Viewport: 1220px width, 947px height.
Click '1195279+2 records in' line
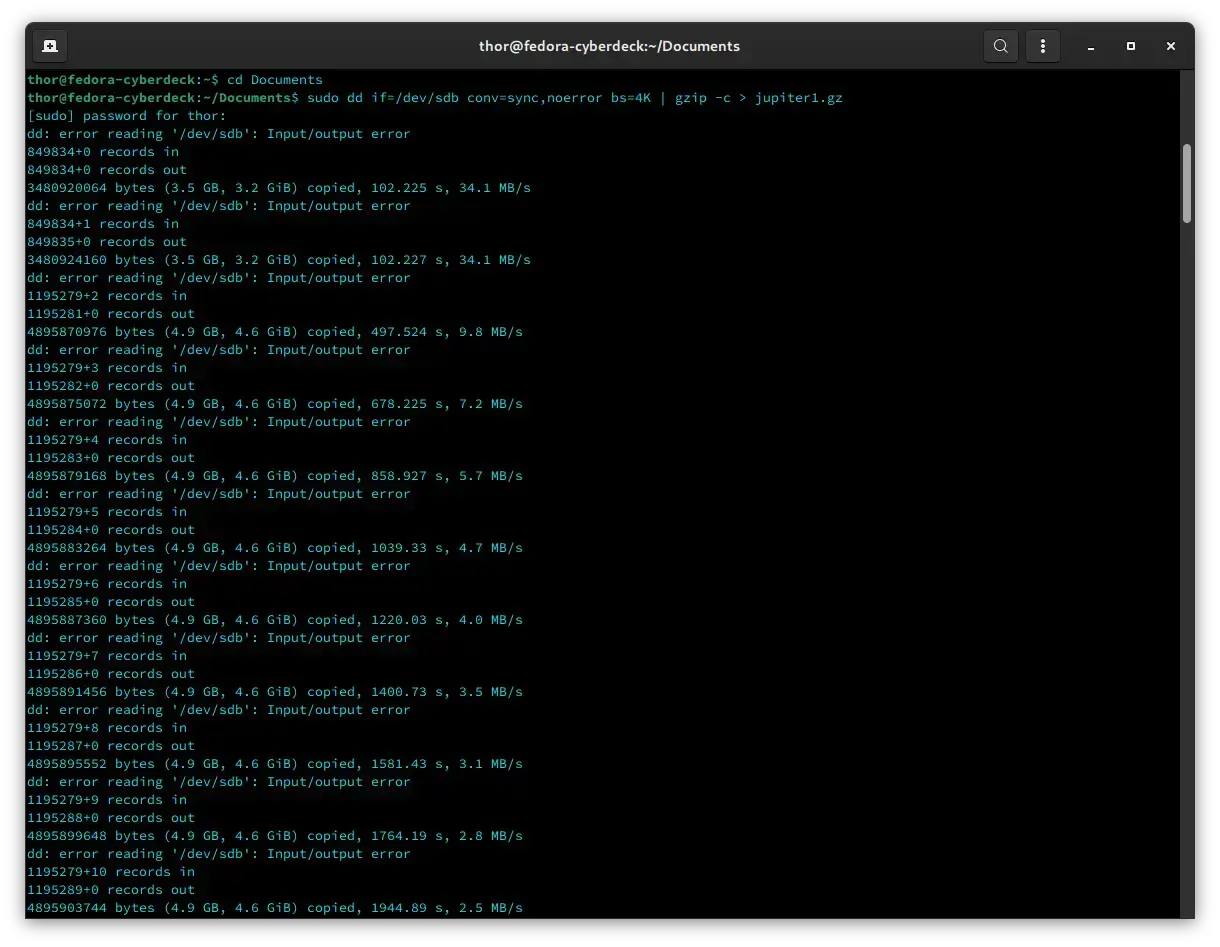pyautogui.click(x=107, y=295)
